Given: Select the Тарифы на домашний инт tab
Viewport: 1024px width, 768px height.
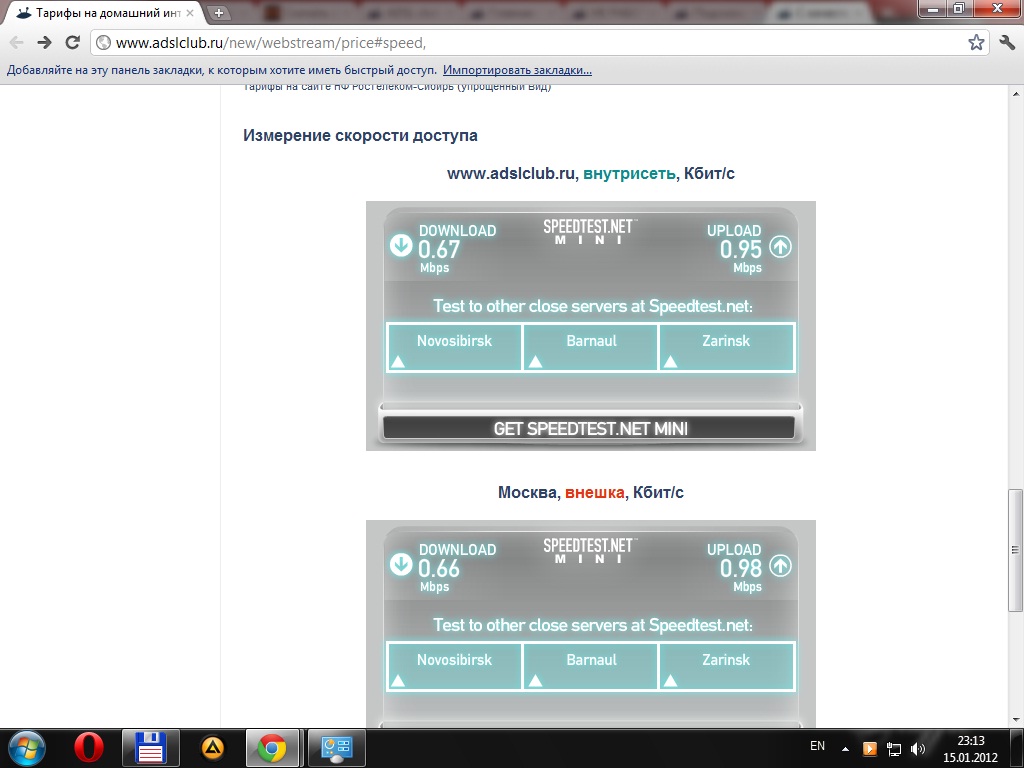Looking at the screenshot, I should 106,12.
